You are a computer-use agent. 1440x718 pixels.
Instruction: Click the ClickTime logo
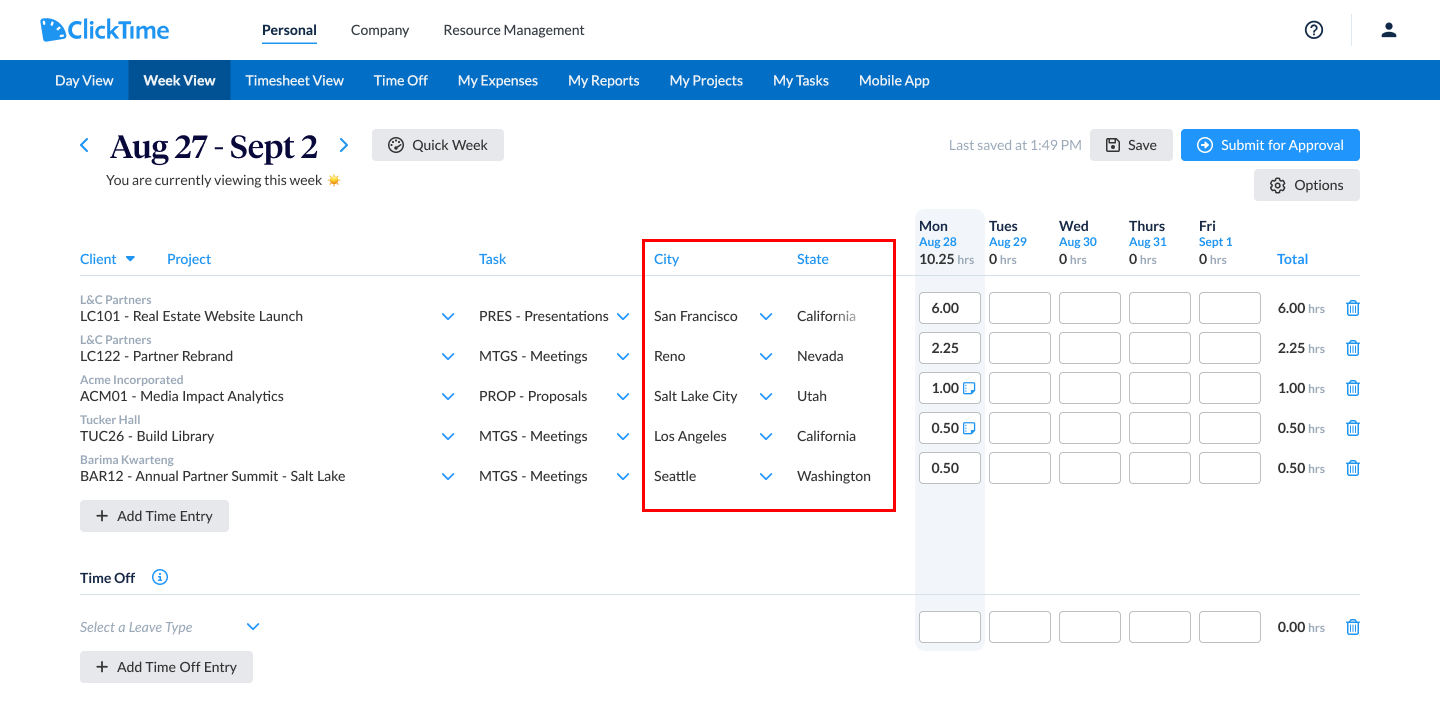(x=104, y=30)
